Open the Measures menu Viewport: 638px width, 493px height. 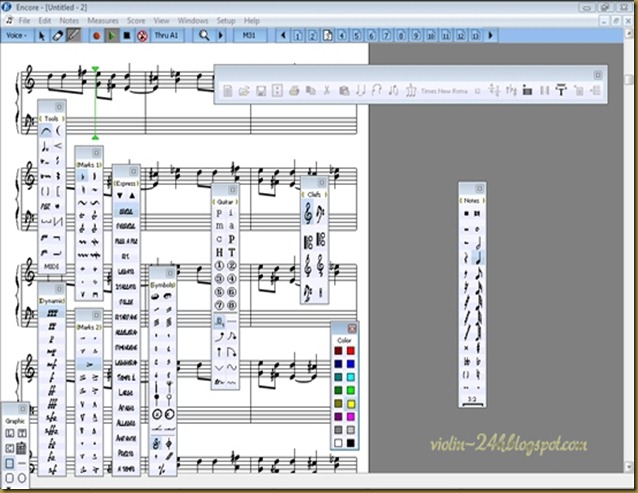tap(103, 20)
